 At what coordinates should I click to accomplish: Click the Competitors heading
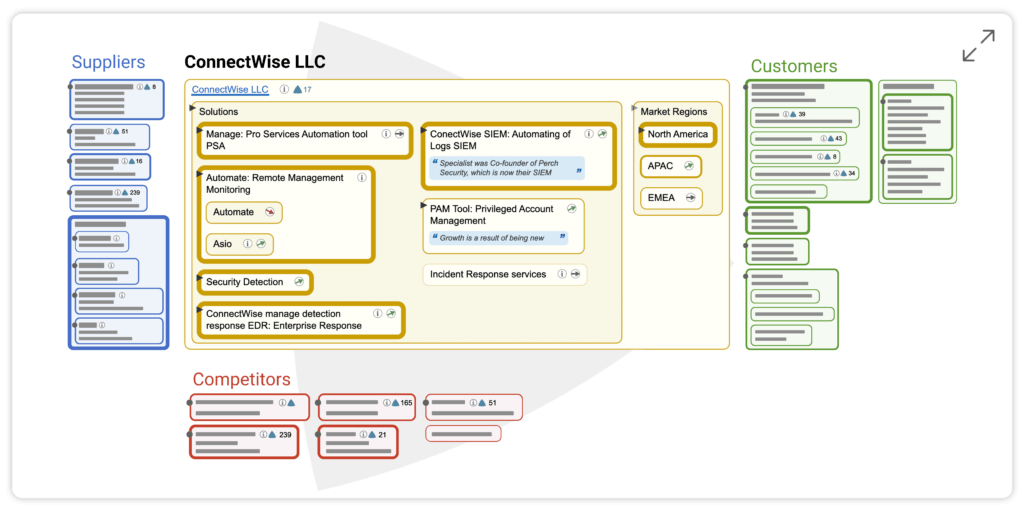242,379
